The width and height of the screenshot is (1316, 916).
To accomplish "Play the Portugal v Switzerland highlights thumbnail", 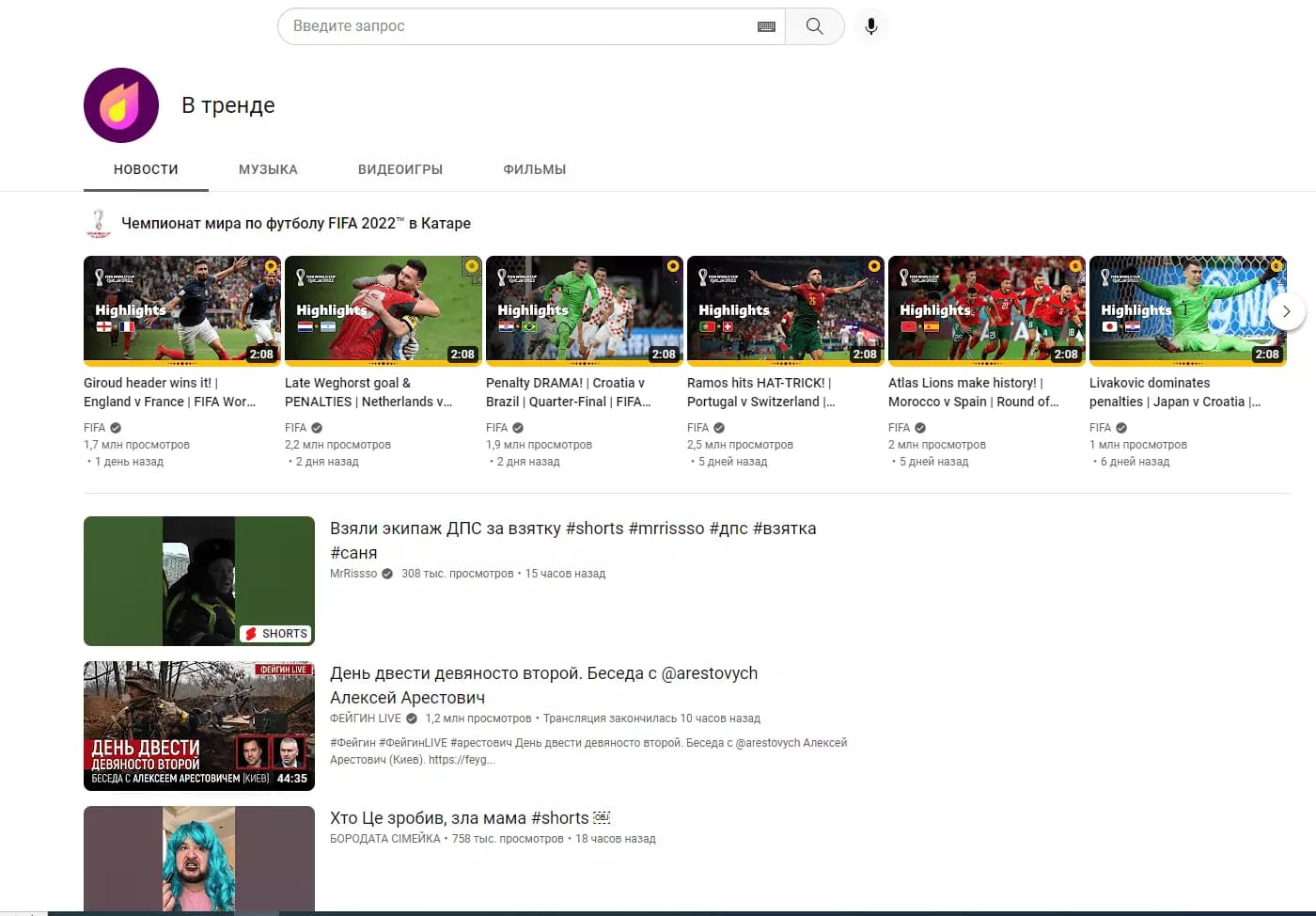I will click(x=786, y=310).
